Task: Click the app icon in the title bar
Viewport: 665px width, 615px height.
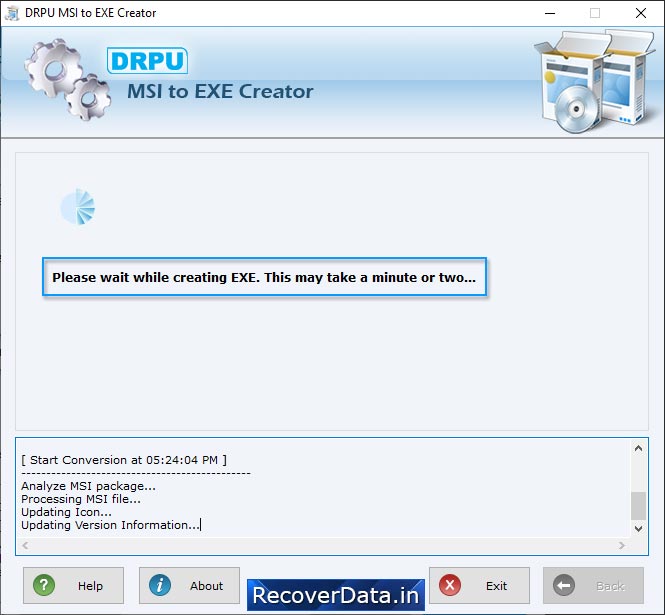Action: point(11,13)
